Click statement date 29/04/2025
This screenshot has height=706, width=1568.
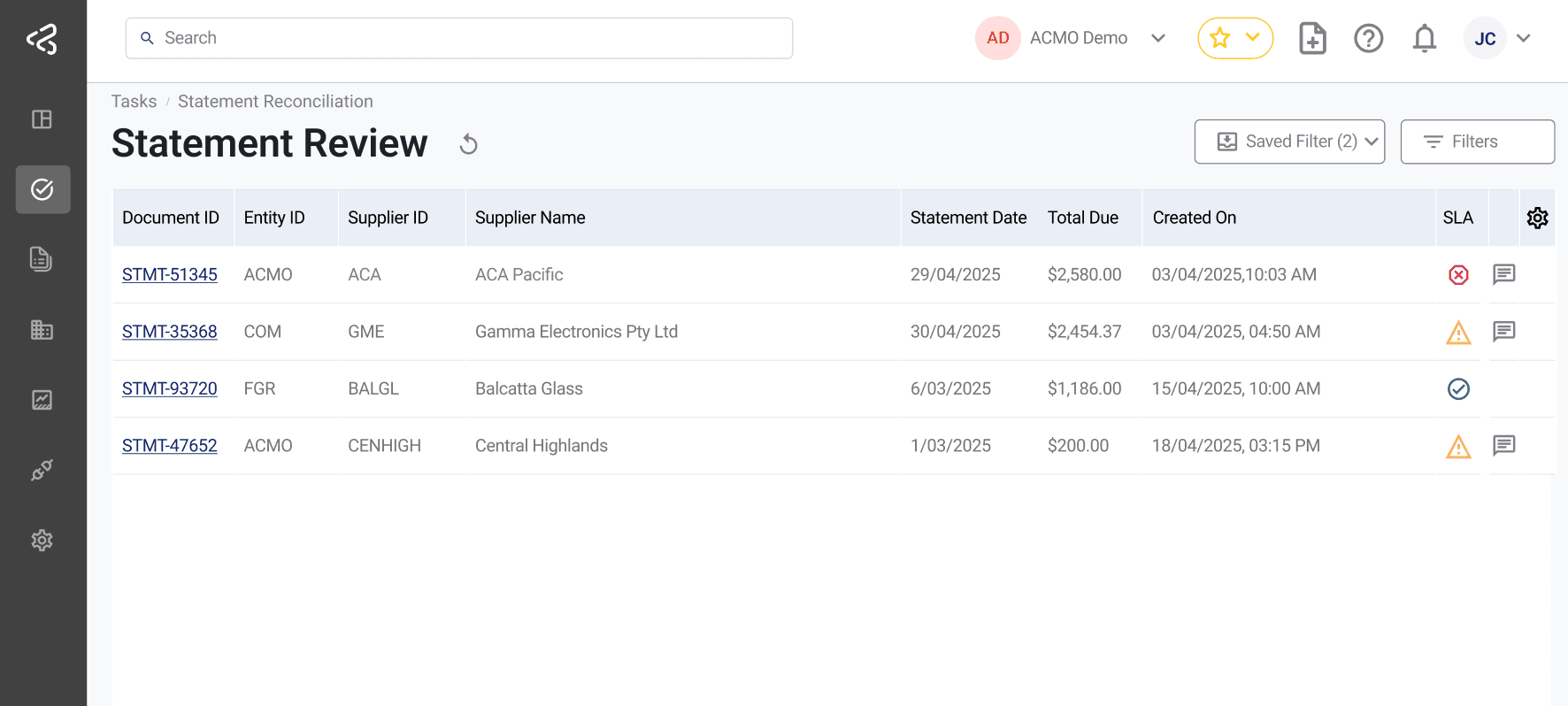956,274
